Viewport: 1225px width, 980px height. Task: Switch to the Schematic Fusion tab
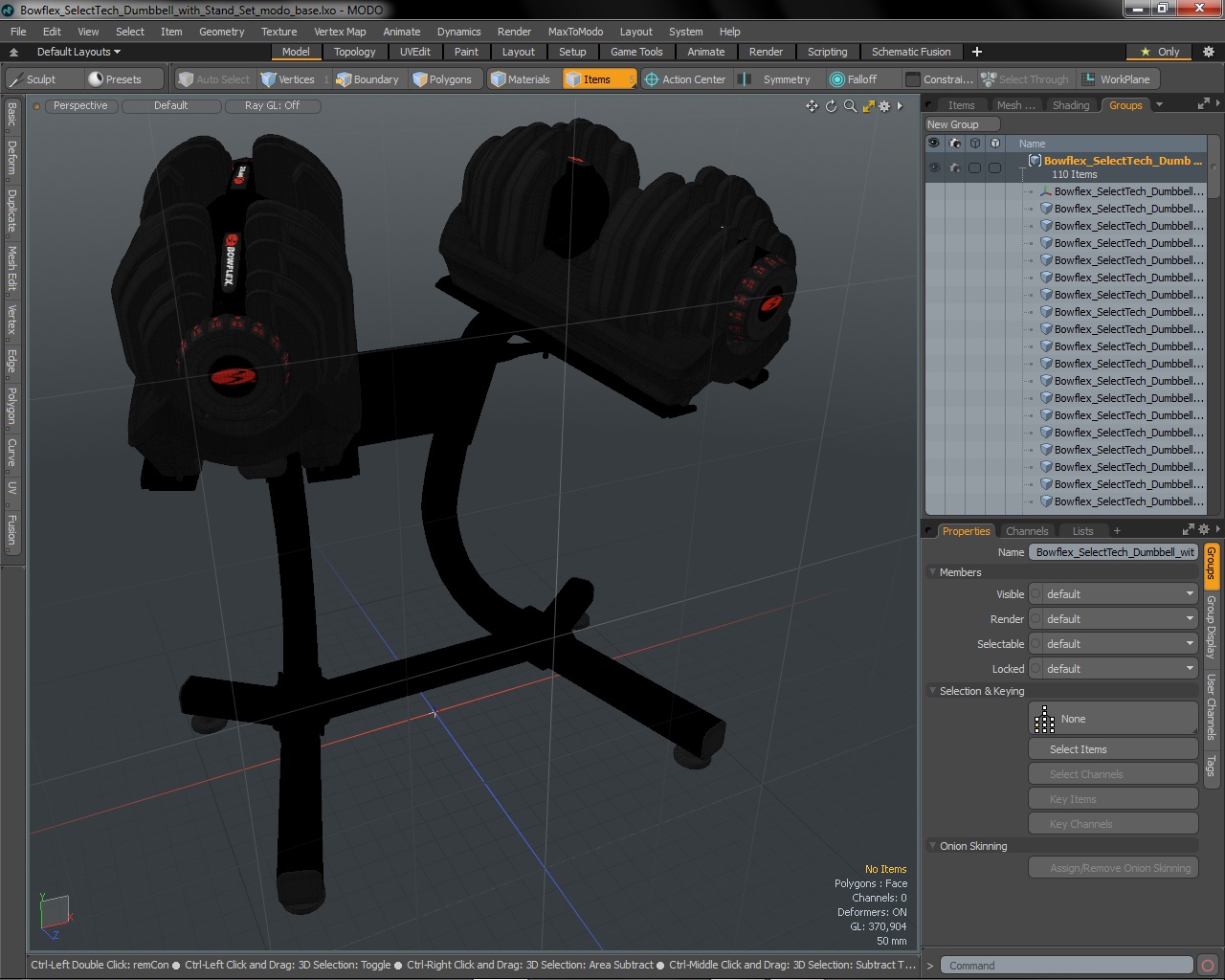click(x=911, y=52)
